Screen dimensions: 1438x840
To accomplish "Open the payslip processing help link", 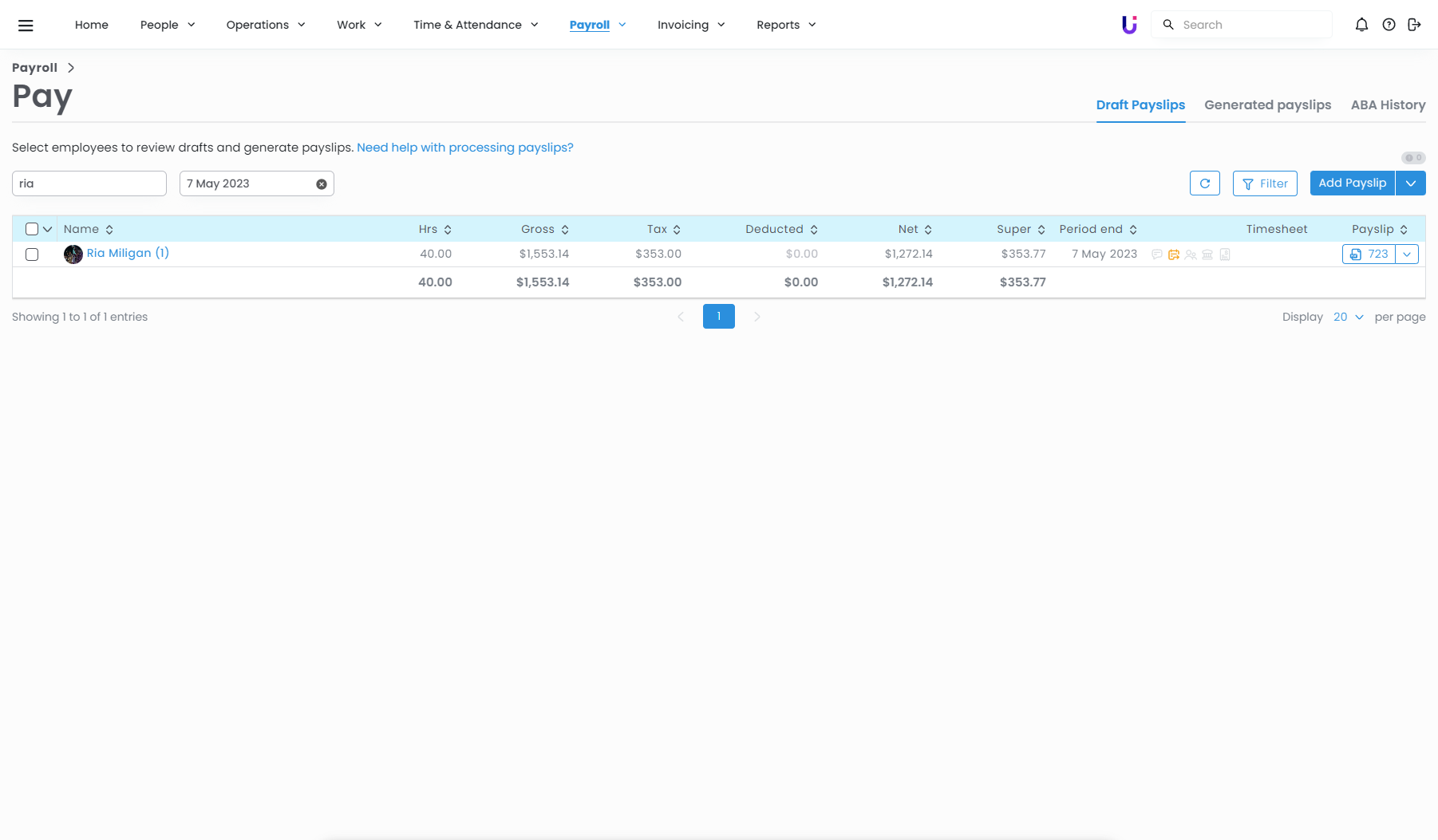I will pos(464,148).
